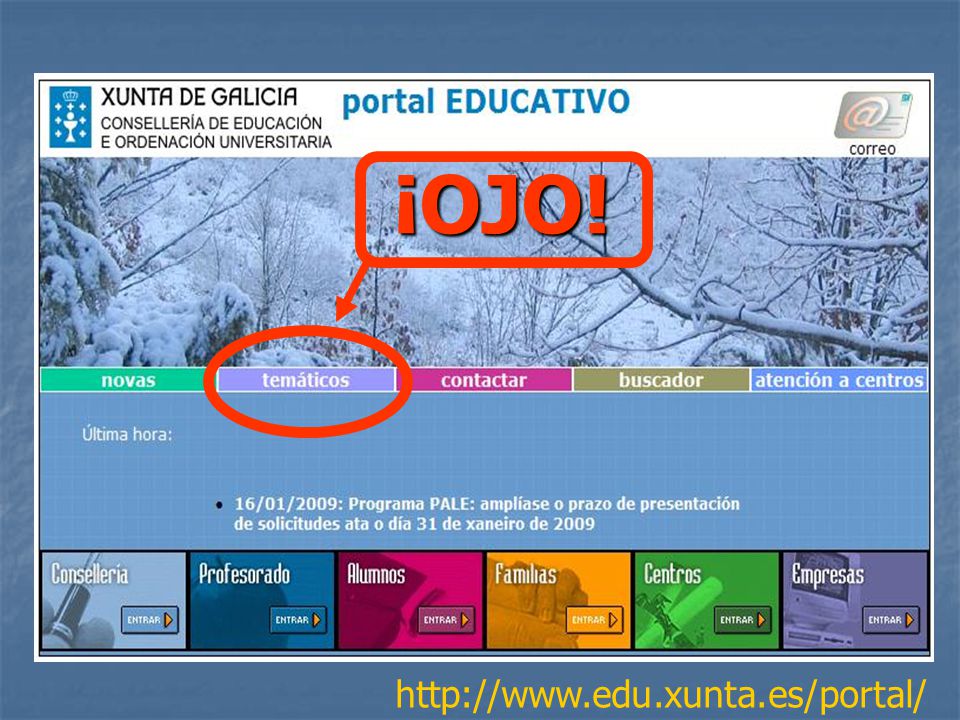Click ENTRAR in the Profesorado panel

click(x=298, y=620)
